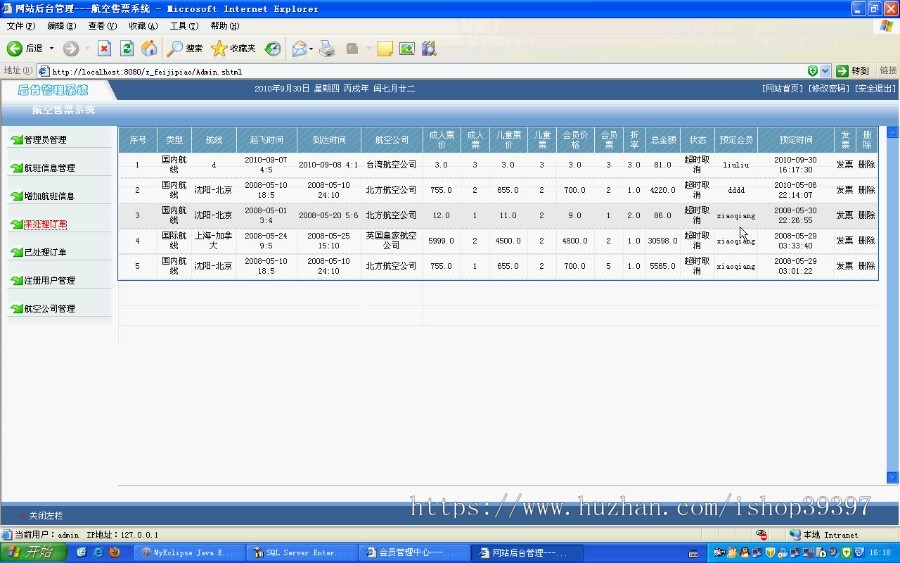
Task: Open the 文件 menu
Action: point(21,26)
